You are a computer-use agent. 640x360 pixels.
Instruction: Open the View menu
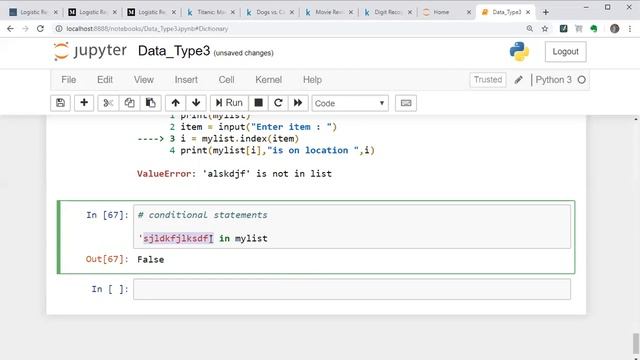144,80
